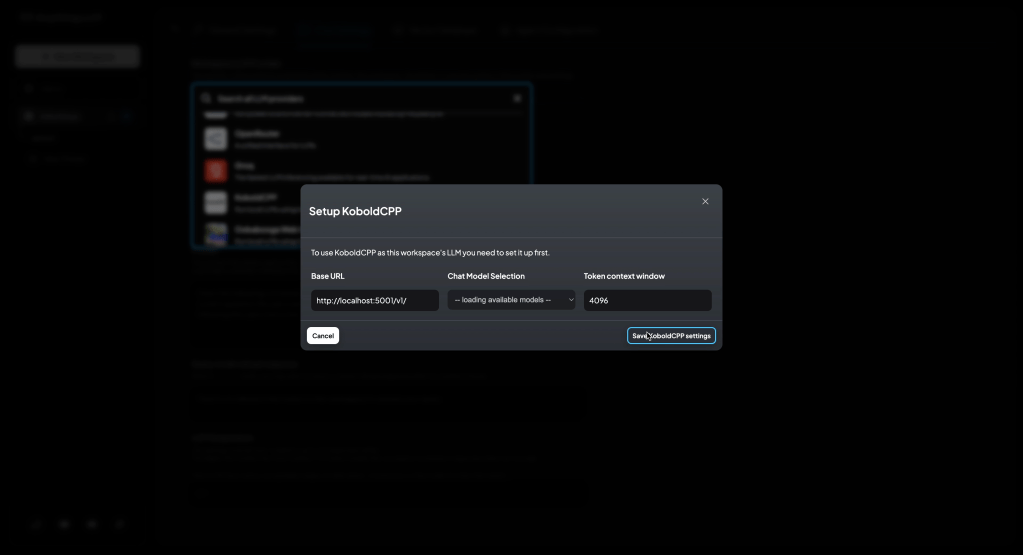Screen dimensions: 1023x555
Task: Choose the red Groq provider icon
Action: pyautogui.click(x=216, y=171)
